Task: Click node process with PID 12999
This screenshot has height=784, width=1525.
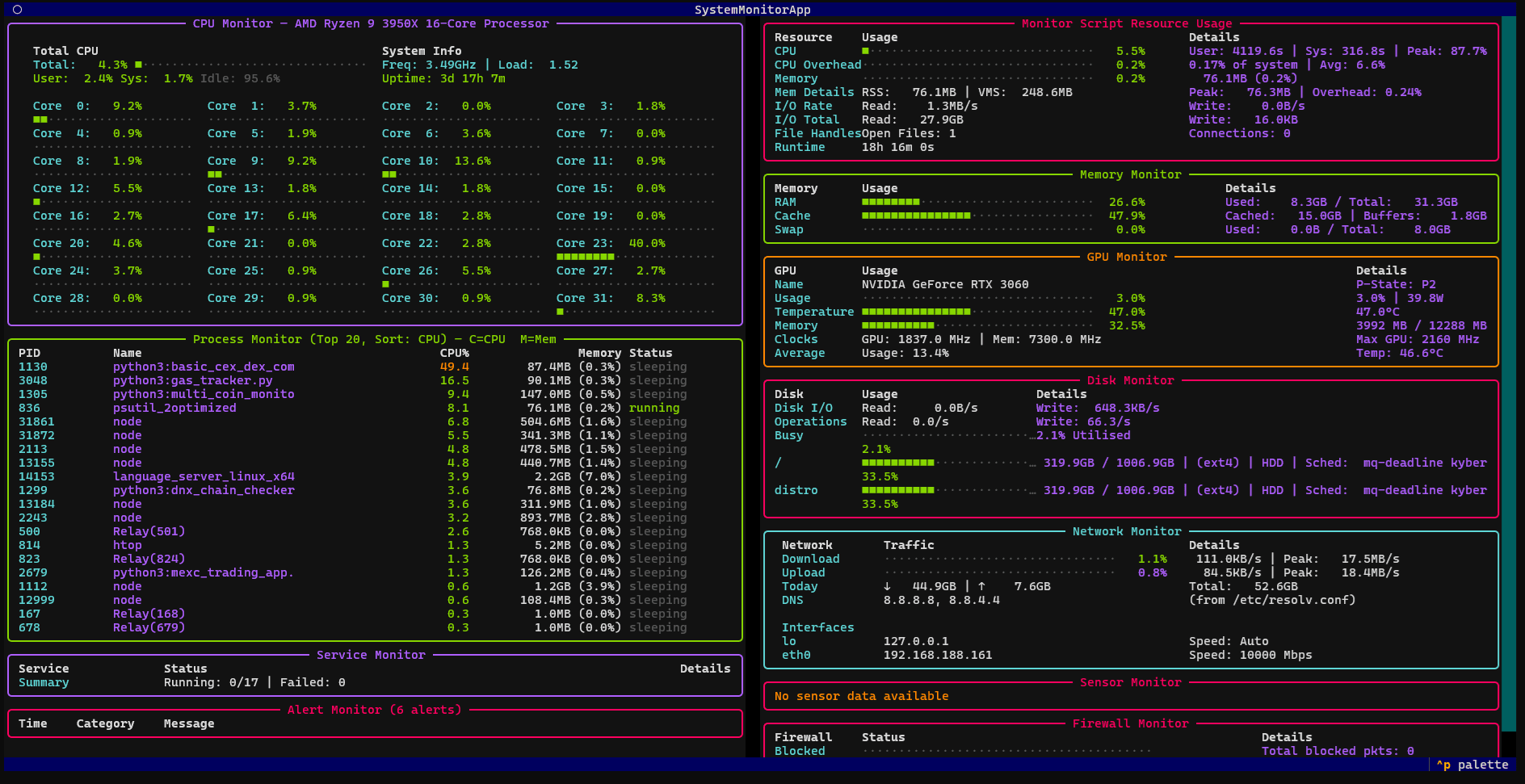Action: [x=375, y=600]
